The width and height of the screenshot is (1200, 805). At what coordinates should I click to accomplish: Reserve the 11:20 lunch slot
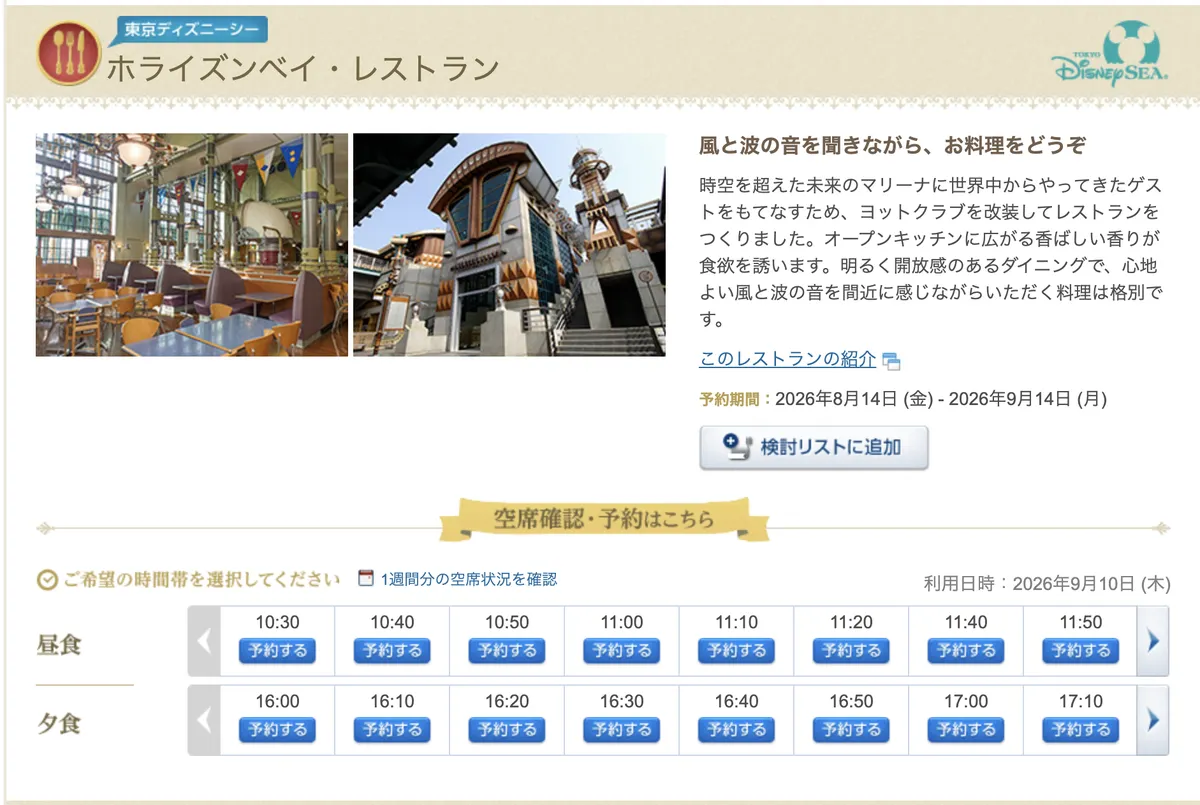coord(851,650)
